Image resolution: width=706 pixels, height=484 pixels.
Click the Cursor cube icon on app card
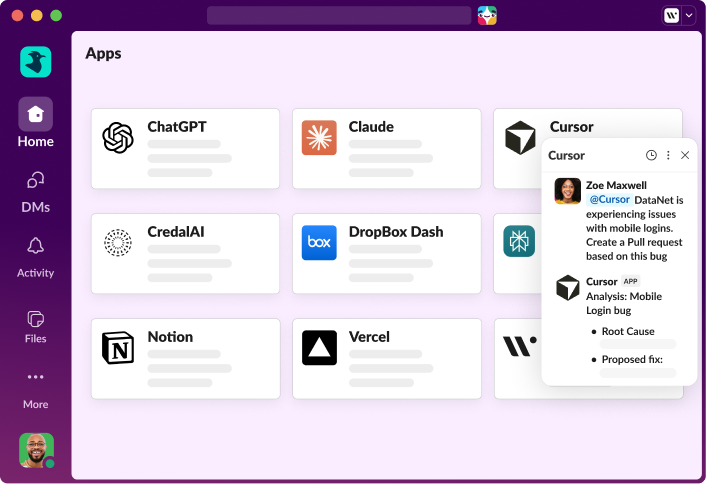click(x=520, y=138)
